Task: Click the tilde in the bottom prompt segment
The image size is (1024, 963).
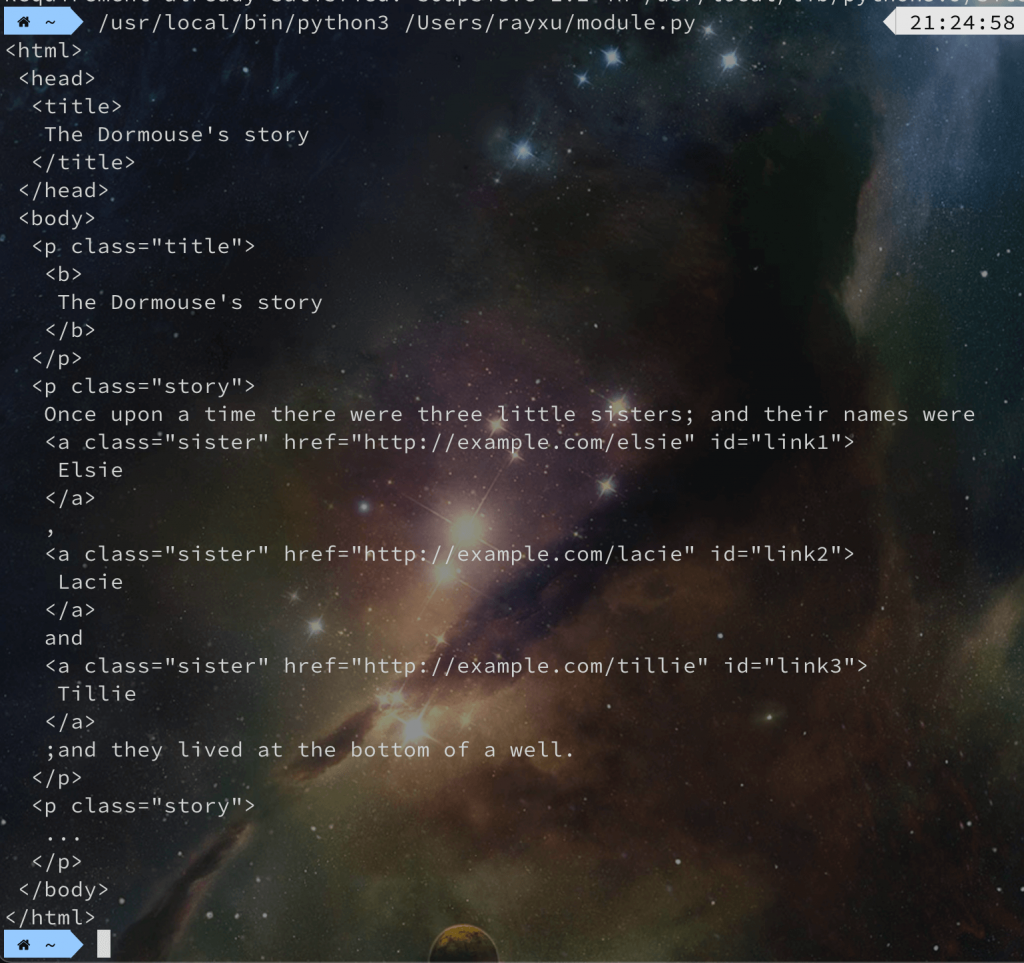Action: [x=50, y=945]
